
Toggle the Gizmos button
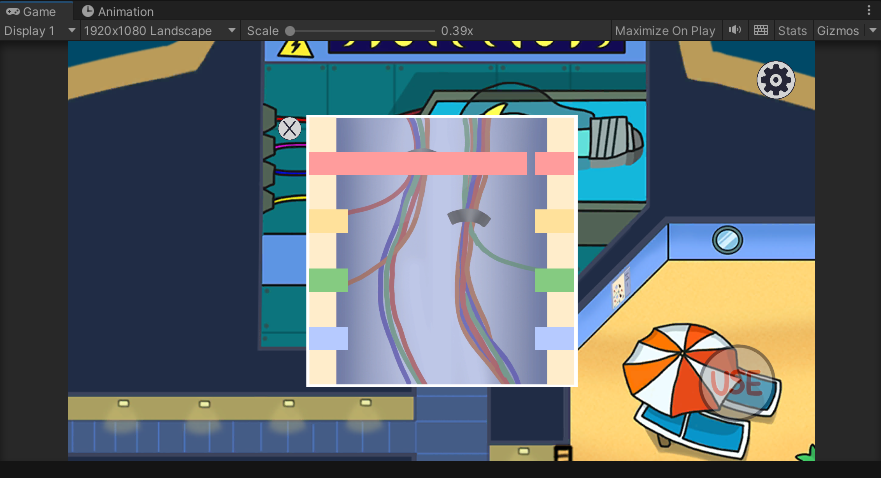838,31
